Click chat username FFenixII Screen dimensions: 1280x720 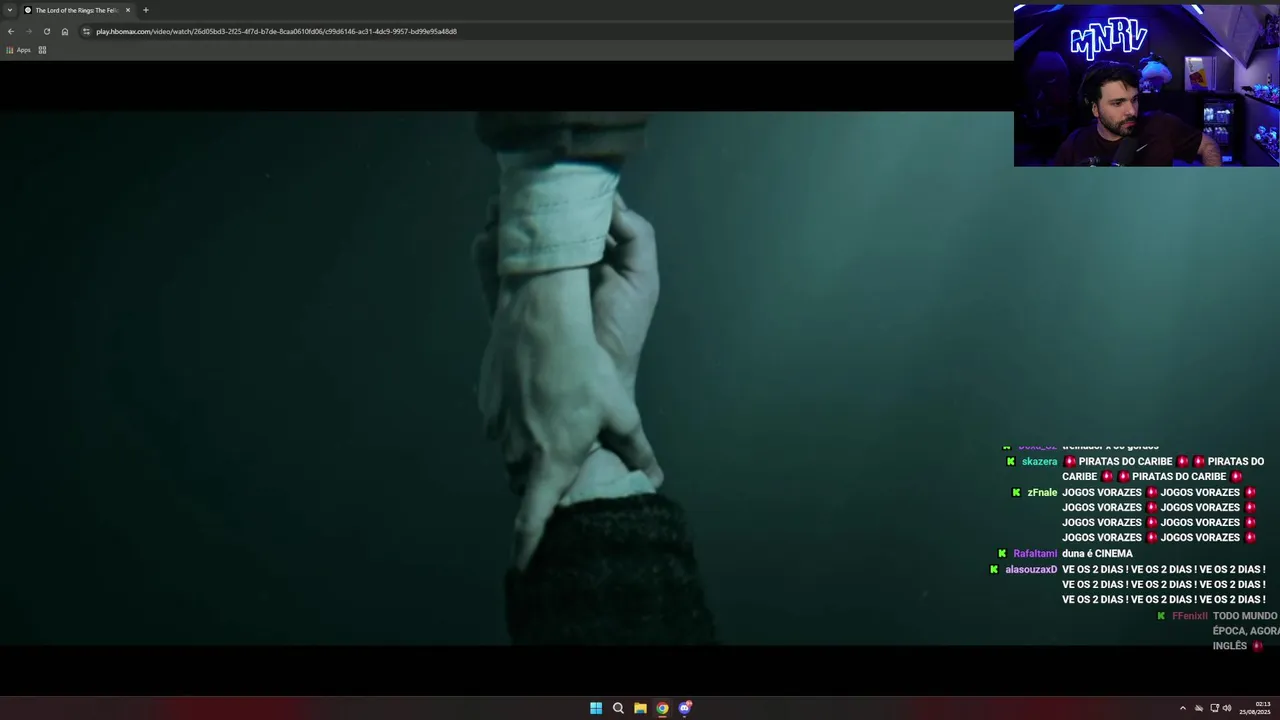click(x=1190, y=616)
